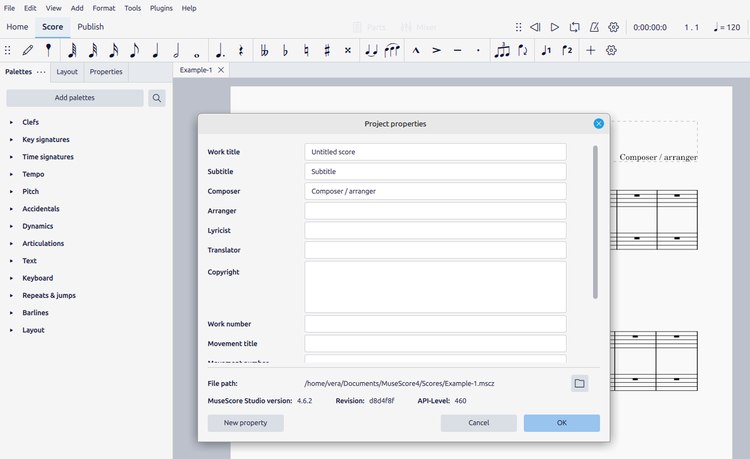
Task: Switch to the Publish tab
Action: (x=90, y=27)
